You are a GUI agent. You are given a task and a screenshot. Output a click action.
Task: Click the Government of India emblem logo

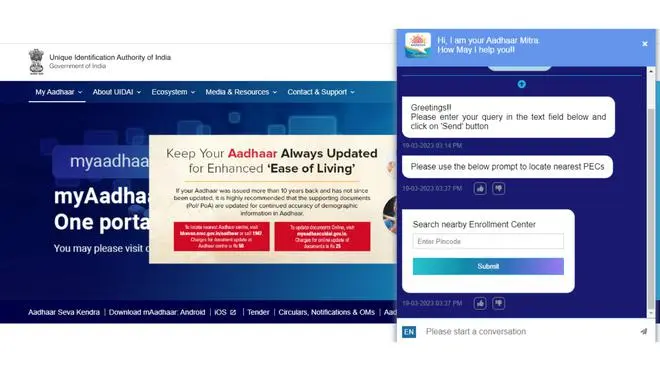[36, 61]
